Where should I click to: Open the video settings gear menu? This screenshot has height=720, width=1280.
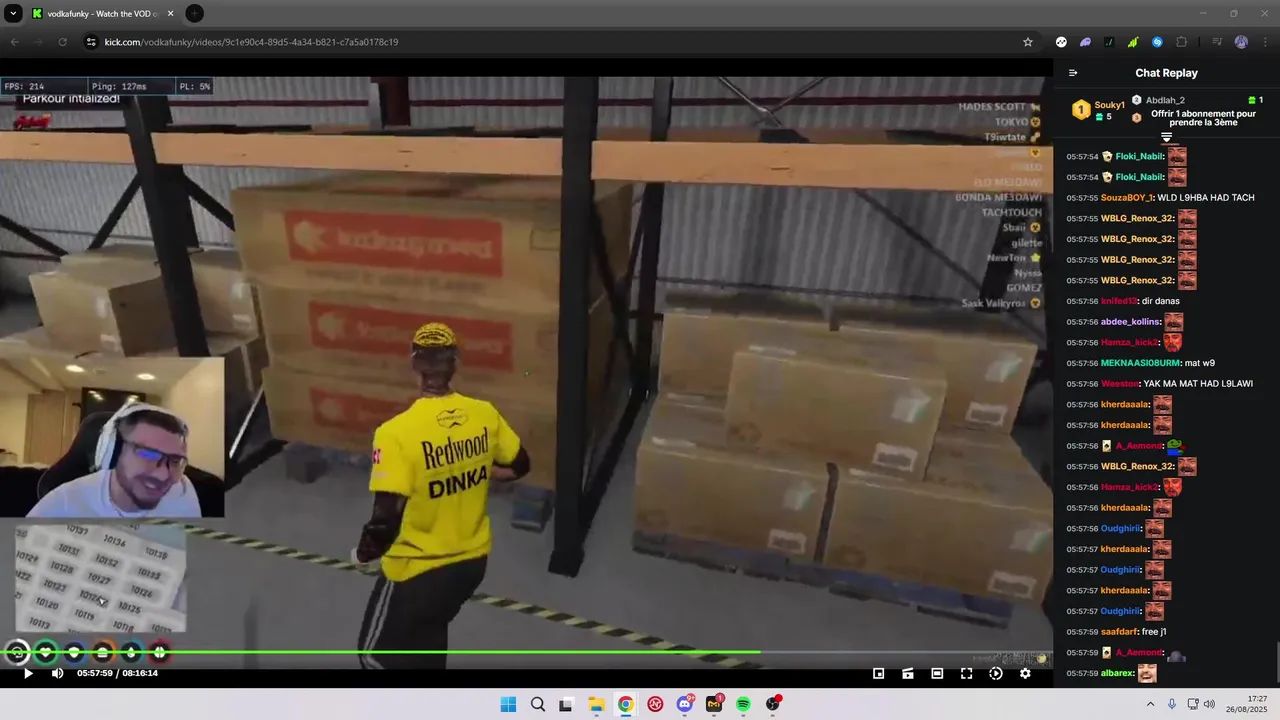[x=1025, y=674]
